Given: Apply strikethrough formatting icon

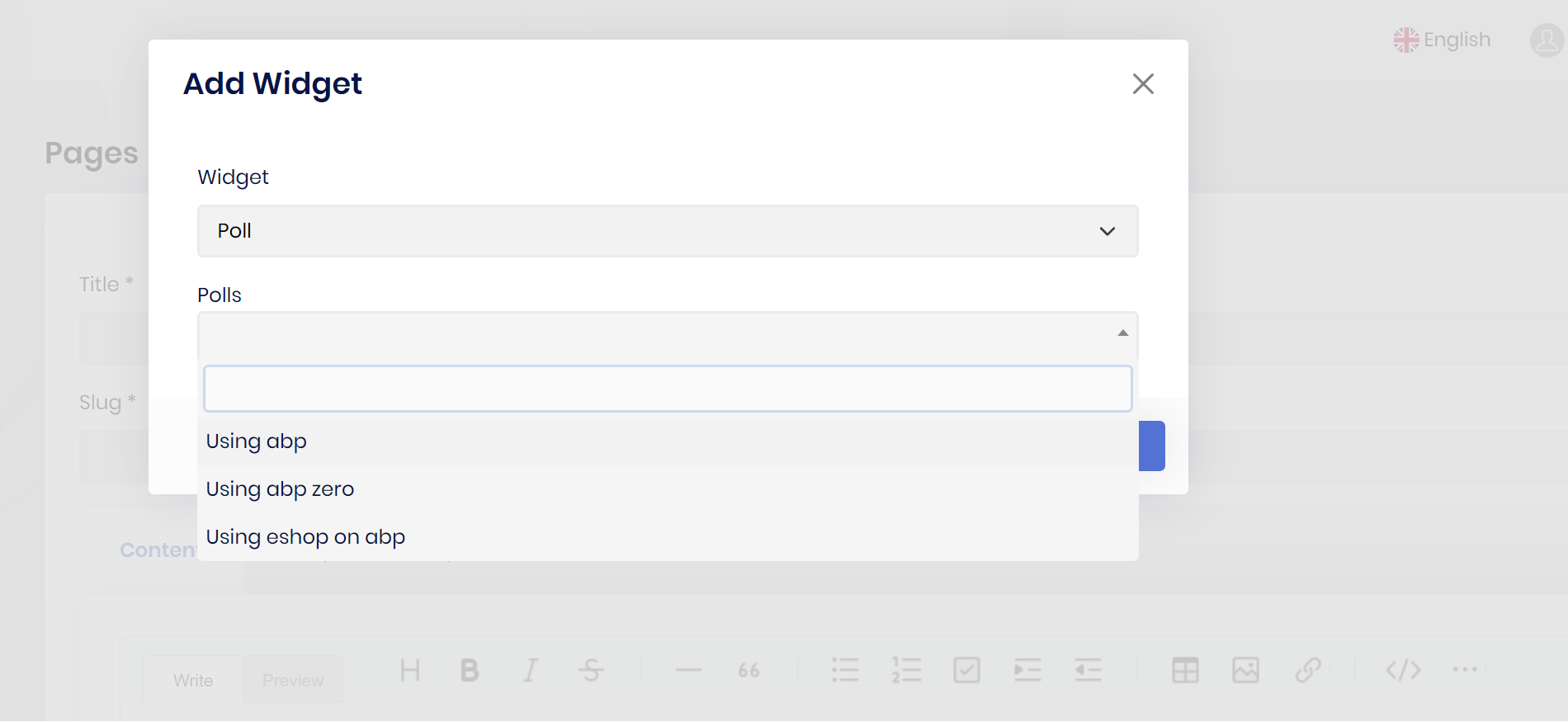Looking at the screenshot, I should [591, 670].
